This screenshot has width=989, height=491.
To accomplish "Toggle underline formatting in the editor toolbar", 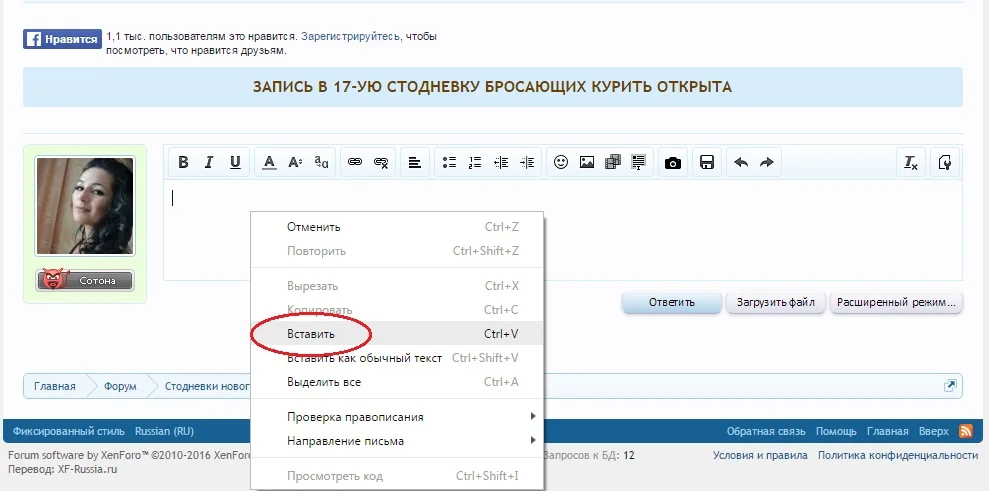I will (x=235, y=162).
